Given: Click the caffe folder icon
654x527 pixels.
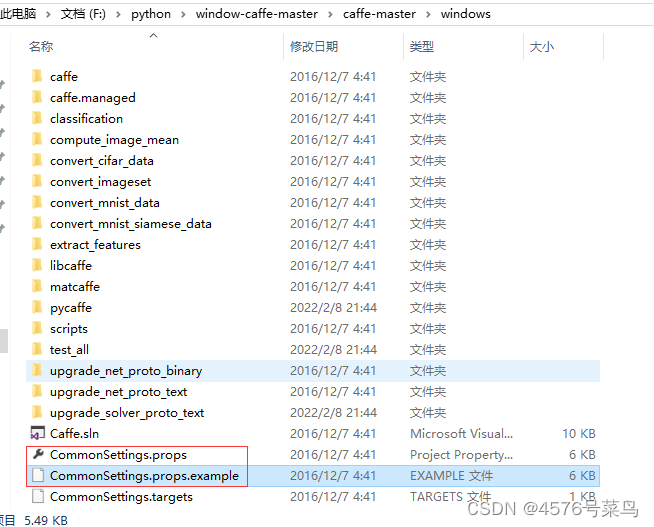Looking at the screenshot, I should point(37,76).
